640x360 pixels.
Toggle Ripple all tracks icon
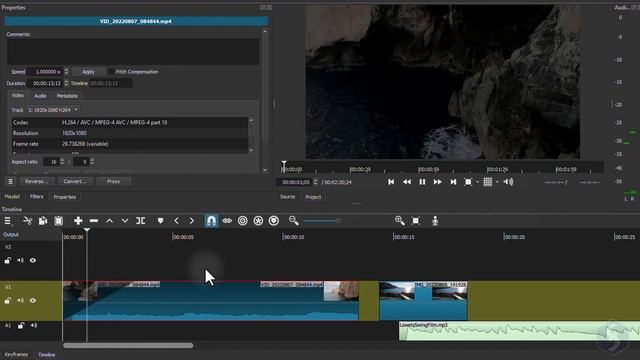[258, 221]
